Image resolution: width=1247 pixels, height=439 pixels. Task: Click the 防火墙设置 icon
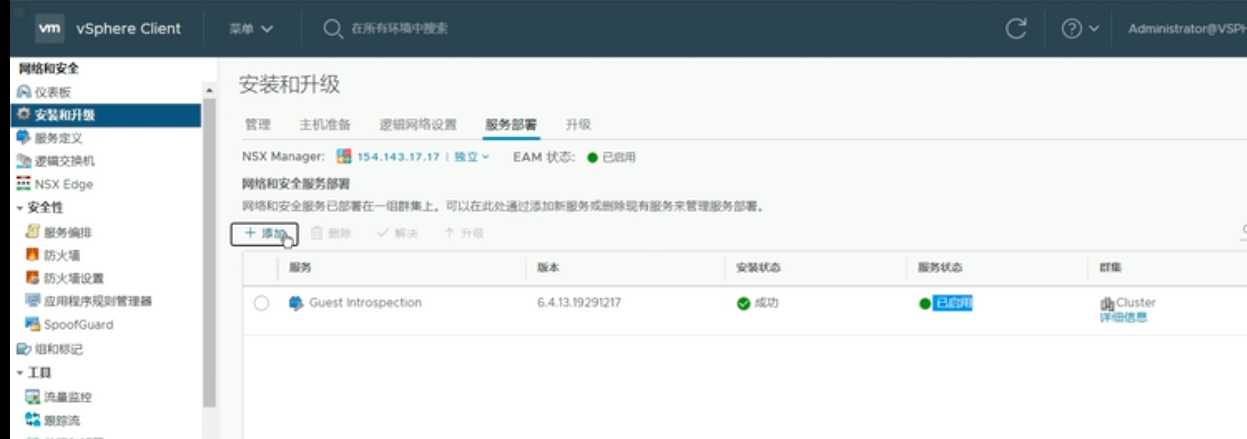pos(32,278)
